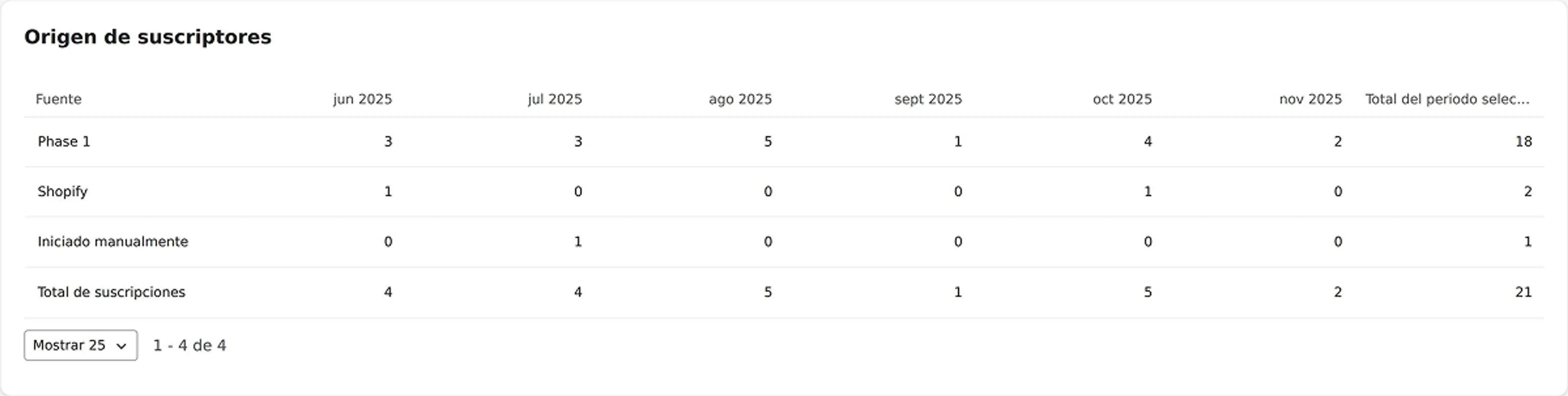Click the ago 2025 column header
This screenshot has height=396, width=1568.
click(x=740, y=99)
